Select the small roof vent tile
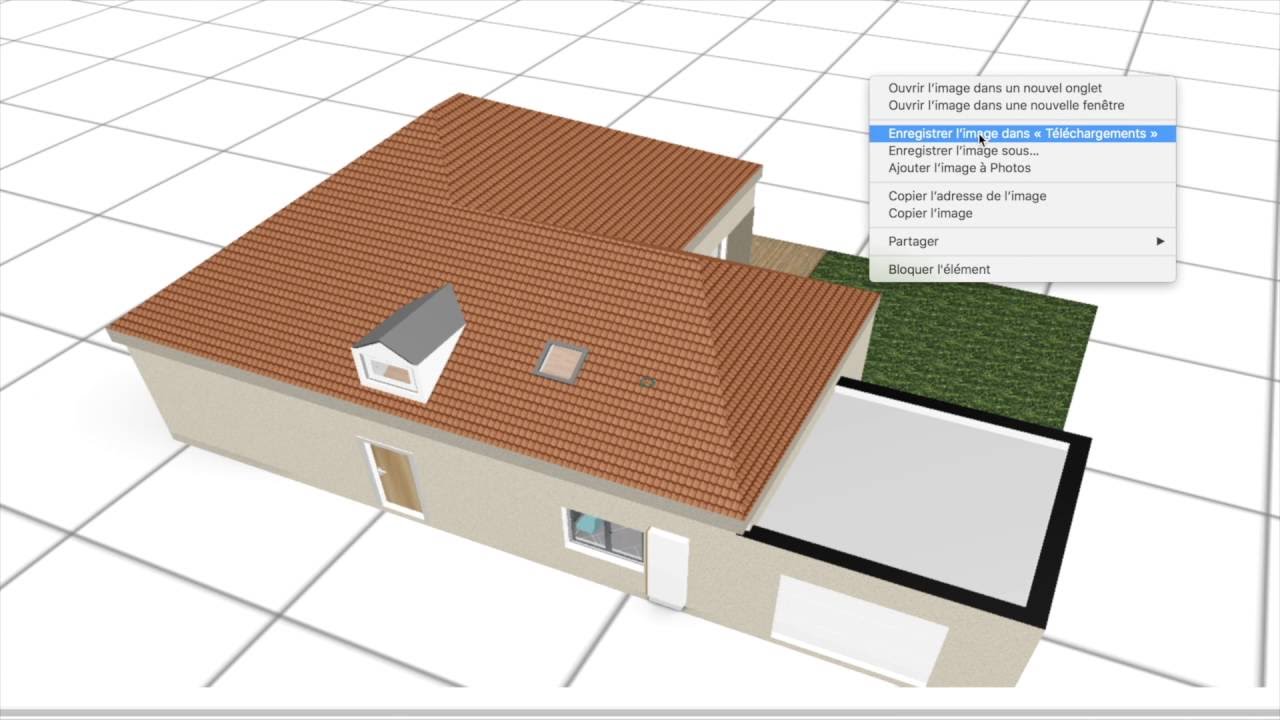Image resolution: width=1280 pixels, height=720 pixels. [x=647, y=382]
